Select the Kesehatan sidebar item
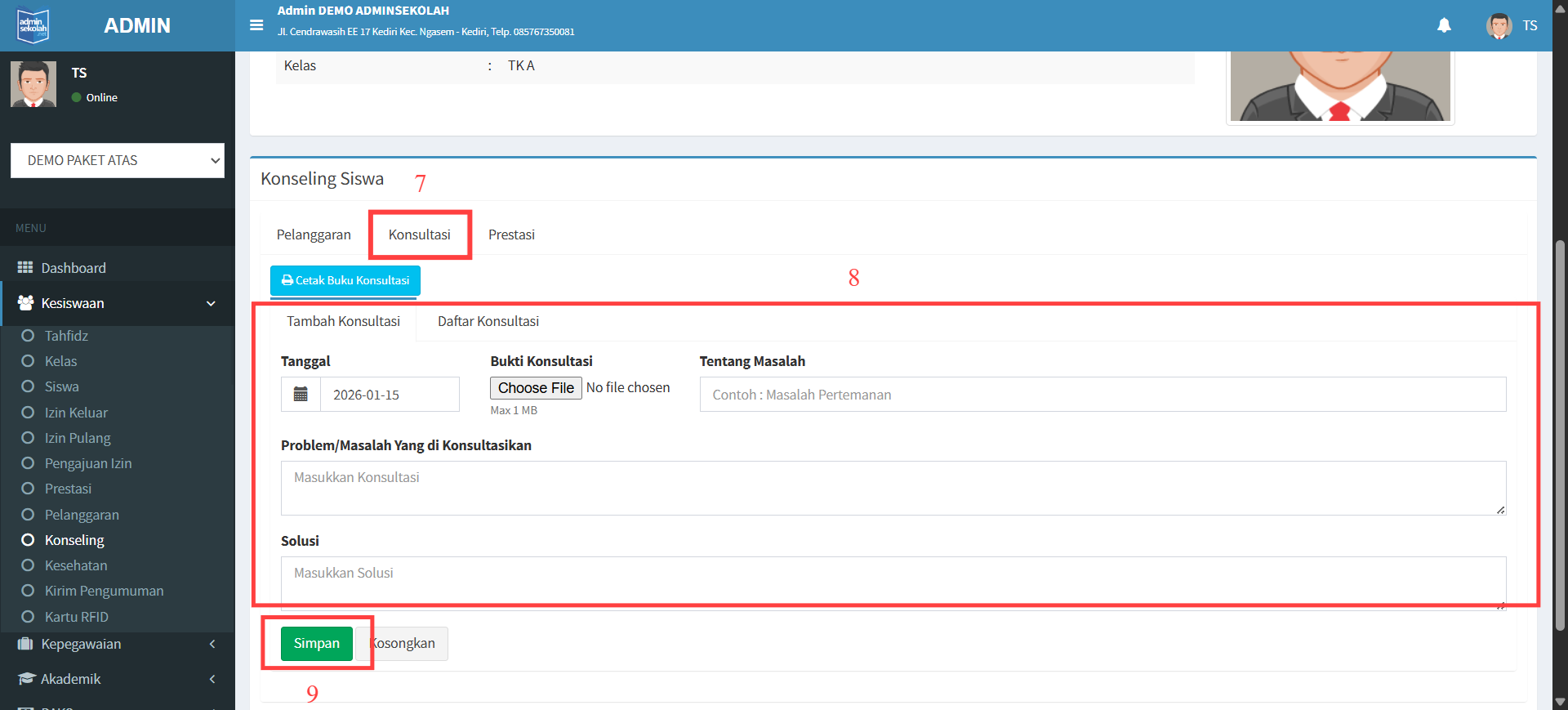This screenshot has width=1568, height=710. coord(76,565)
